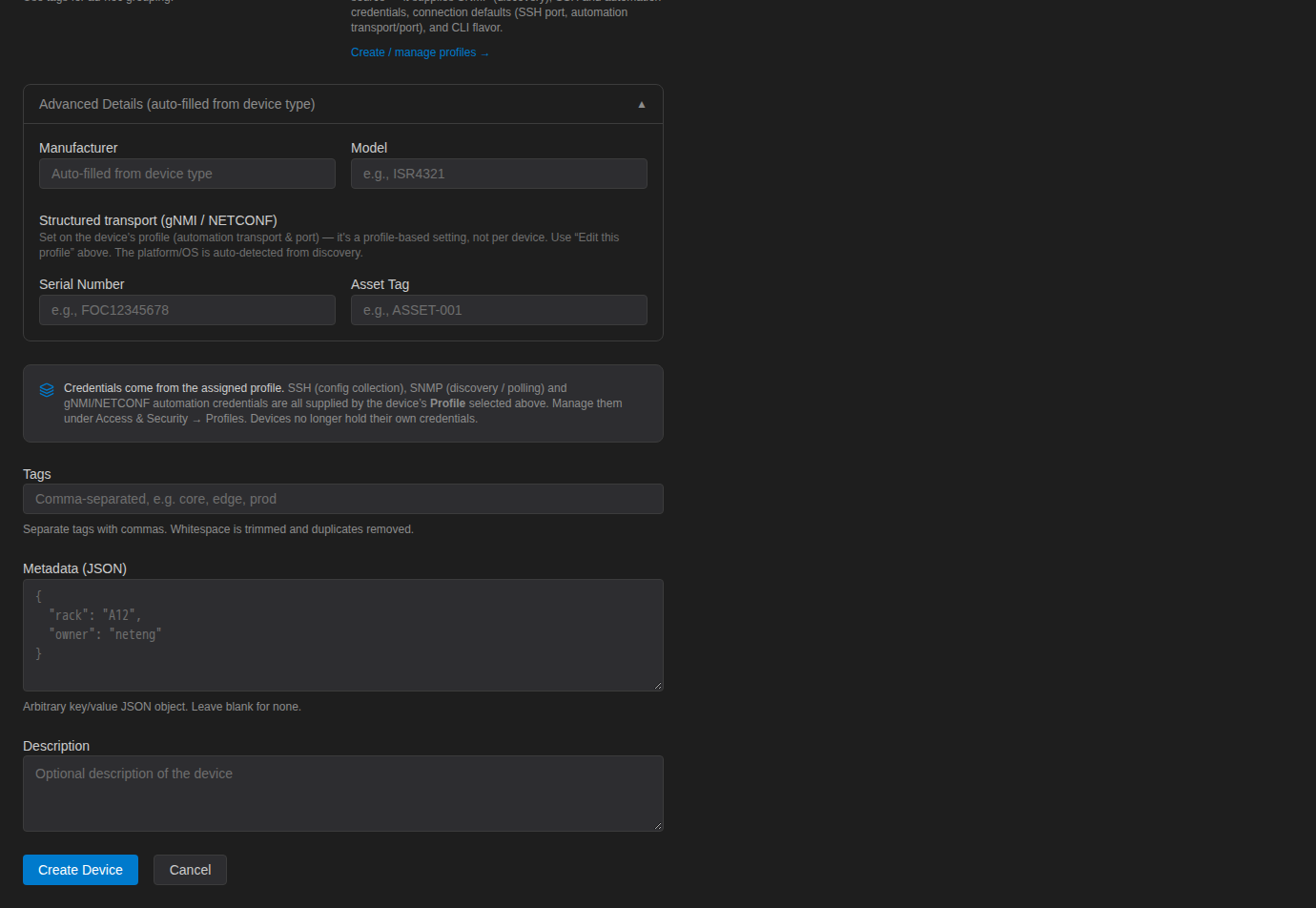Screen dimensions: 1316x908
Task: Click into the Model input field
Action: 499,174
